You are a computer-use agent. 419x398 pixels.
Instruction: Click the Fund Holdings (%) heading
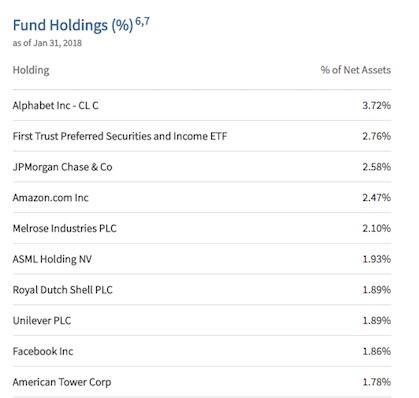73,26
